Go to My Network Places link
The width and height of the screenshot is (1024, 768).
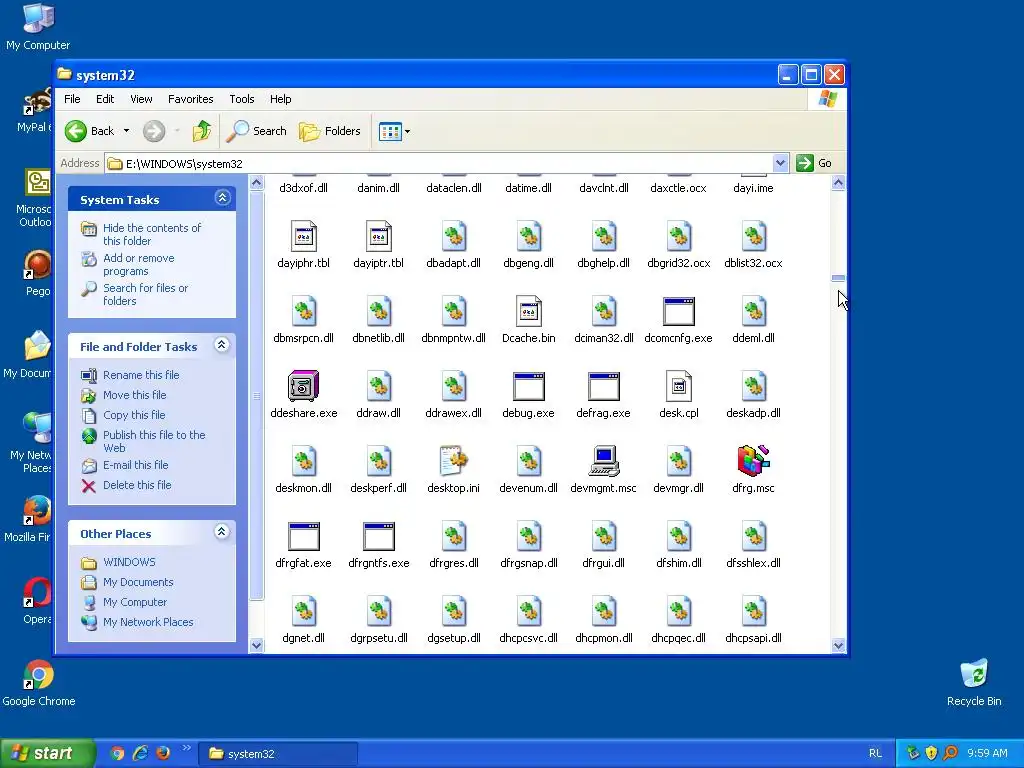tap(148, 622)
